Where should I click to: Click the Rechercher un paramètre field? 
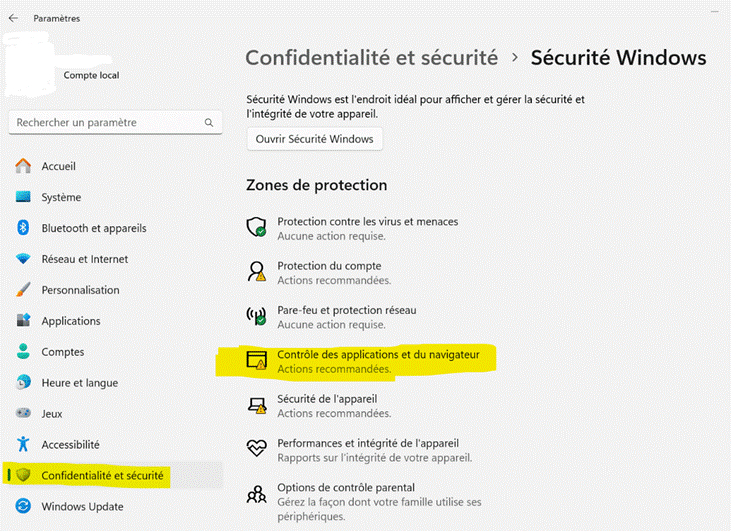tap(115, 123)
